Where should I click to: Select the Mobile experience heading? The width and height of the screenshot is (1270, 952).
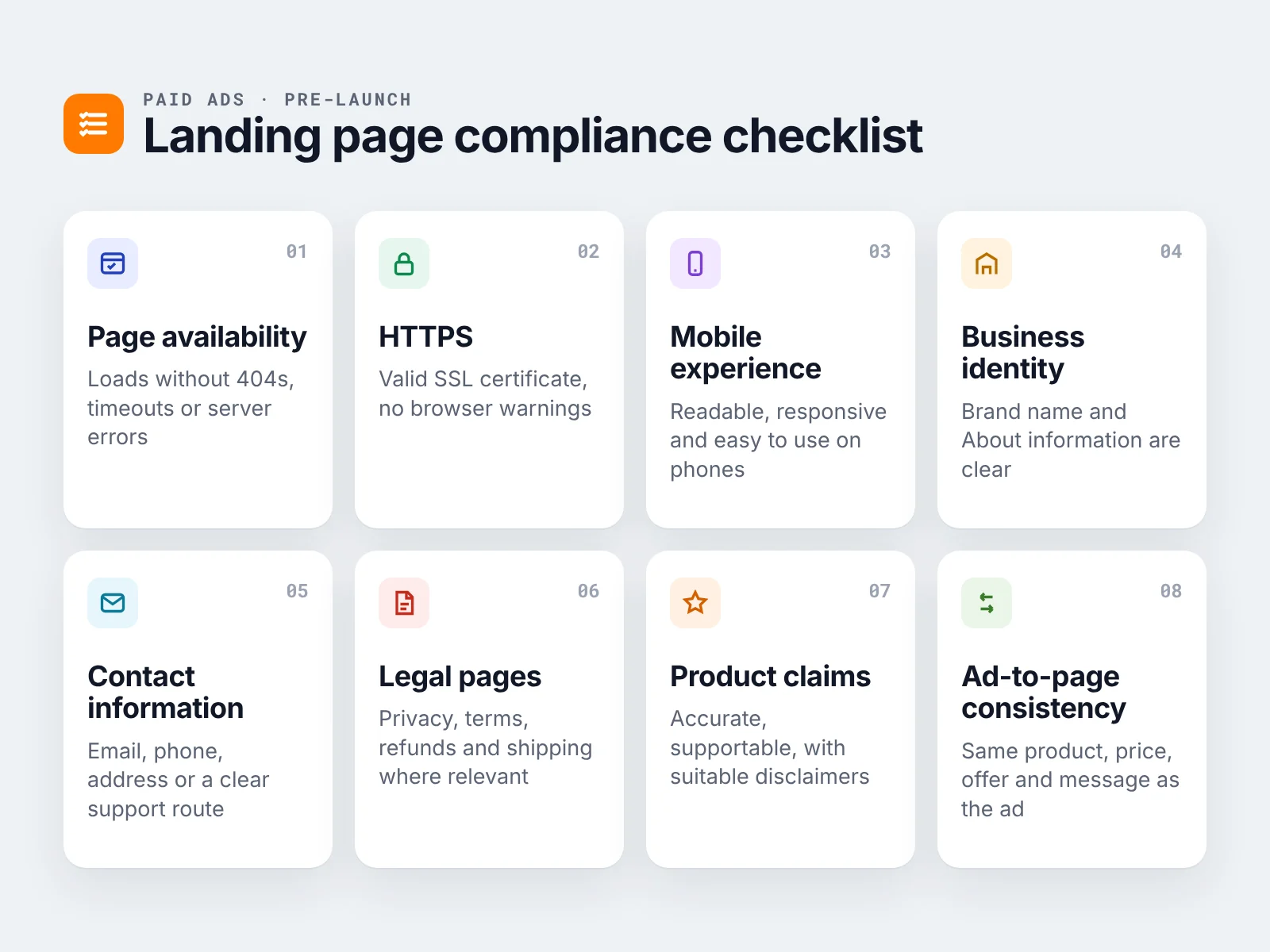(x=745, y=353)
